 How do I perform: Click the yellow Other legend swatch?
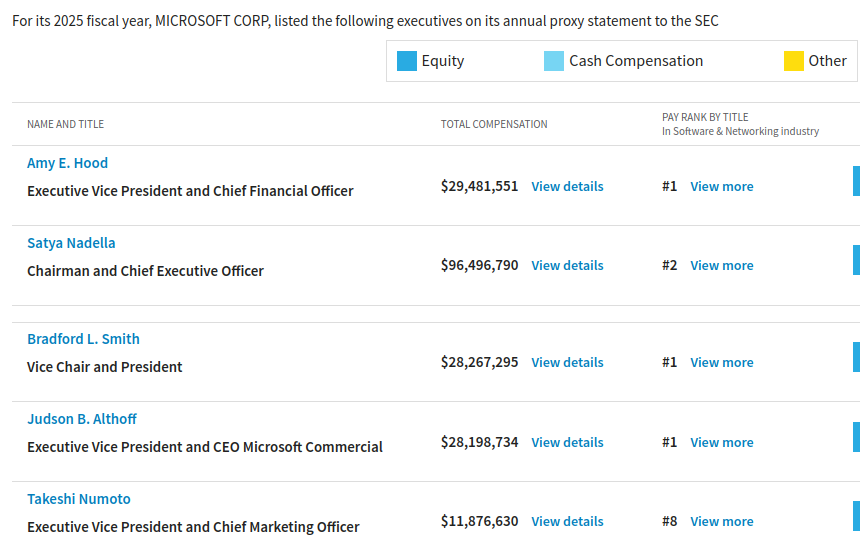pos(793,61)
